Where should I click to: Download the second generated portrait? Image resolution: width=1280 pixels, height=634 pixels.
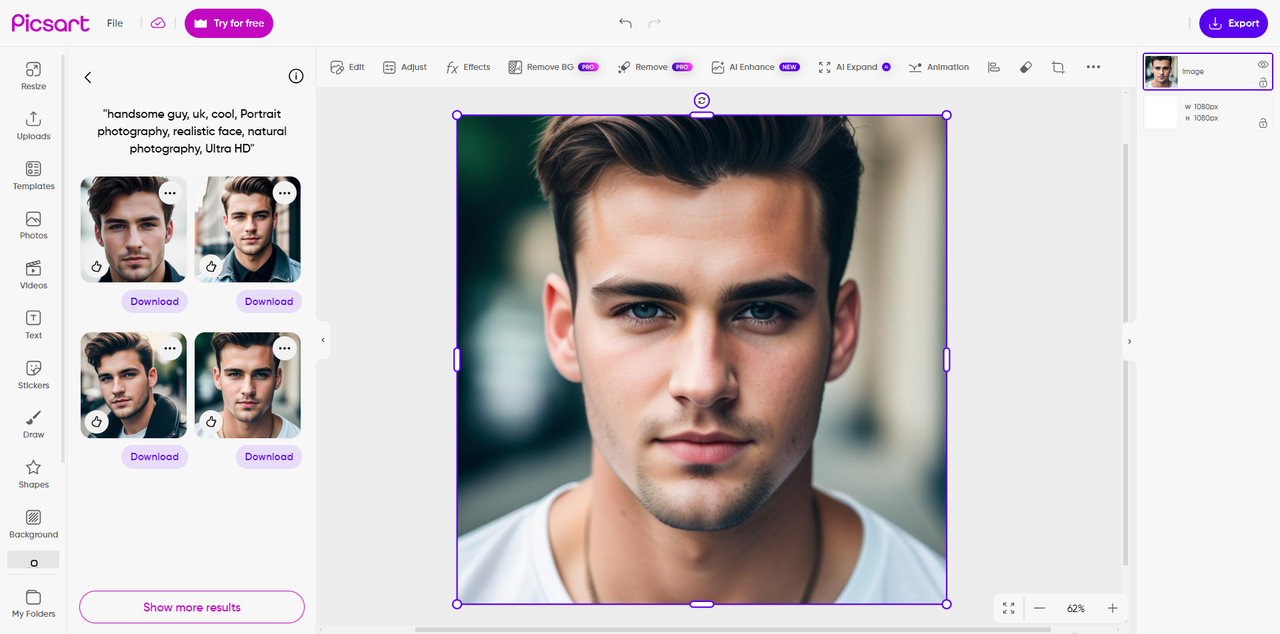(269, 301)
